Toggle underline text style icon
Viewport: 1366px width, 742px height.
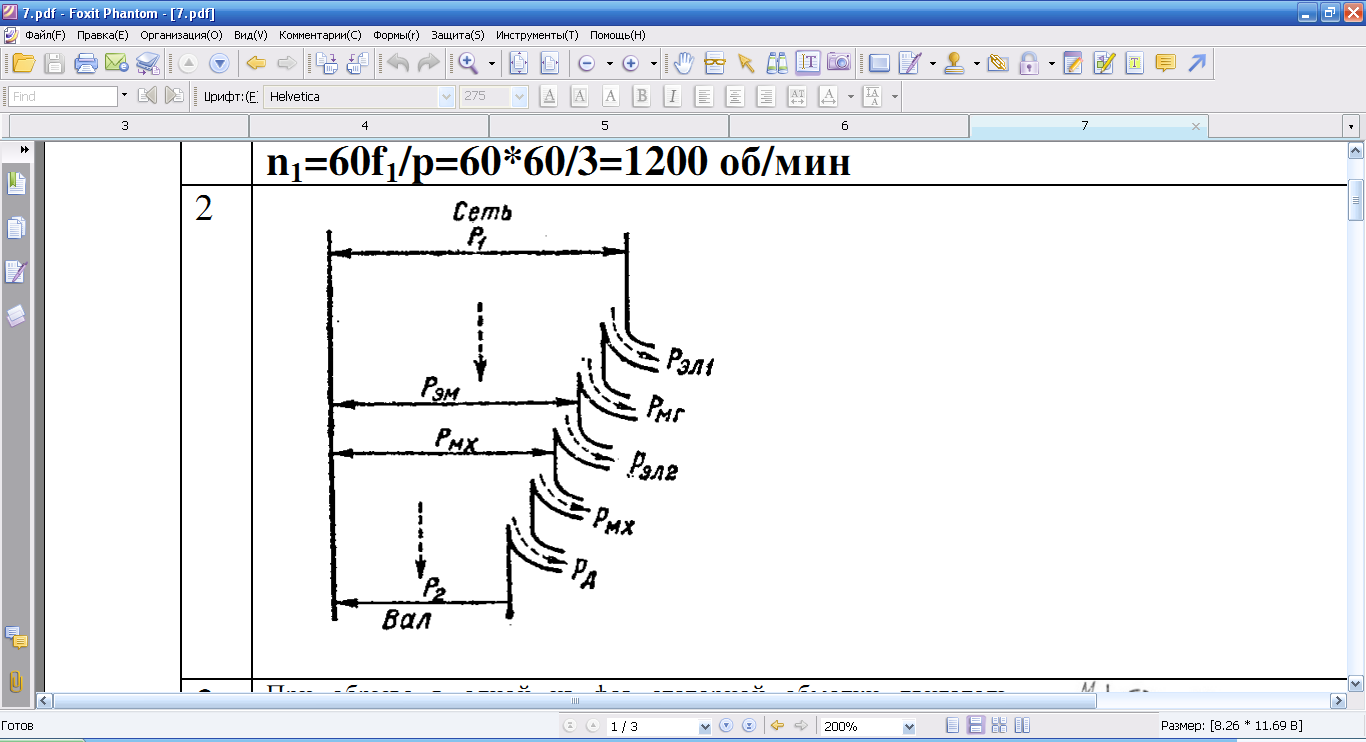549,97
